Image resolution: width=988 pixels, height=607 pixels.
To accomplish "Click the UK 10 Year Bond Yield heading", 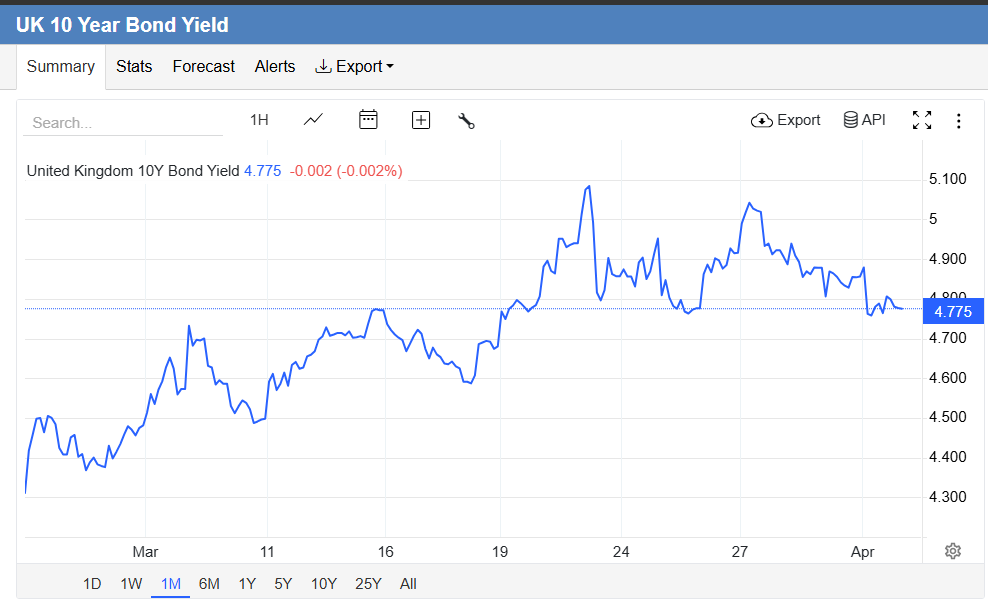I will pyautogui.click(x=122, y=25).
